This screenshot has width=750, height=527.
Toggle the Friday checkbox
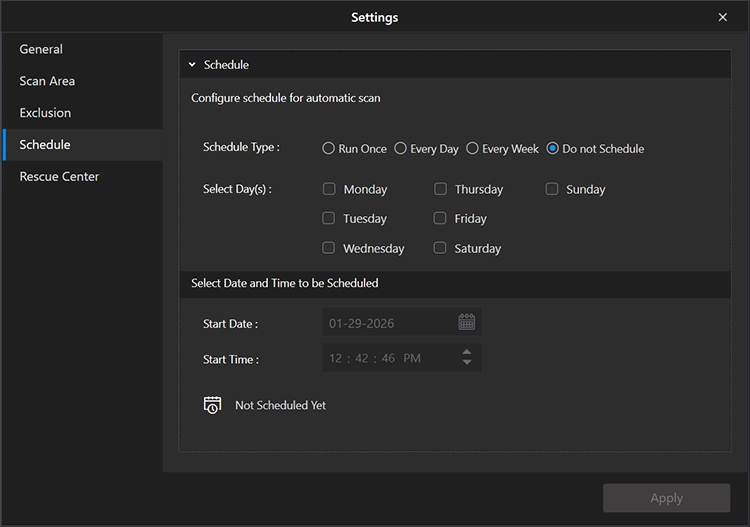point(440,218)
